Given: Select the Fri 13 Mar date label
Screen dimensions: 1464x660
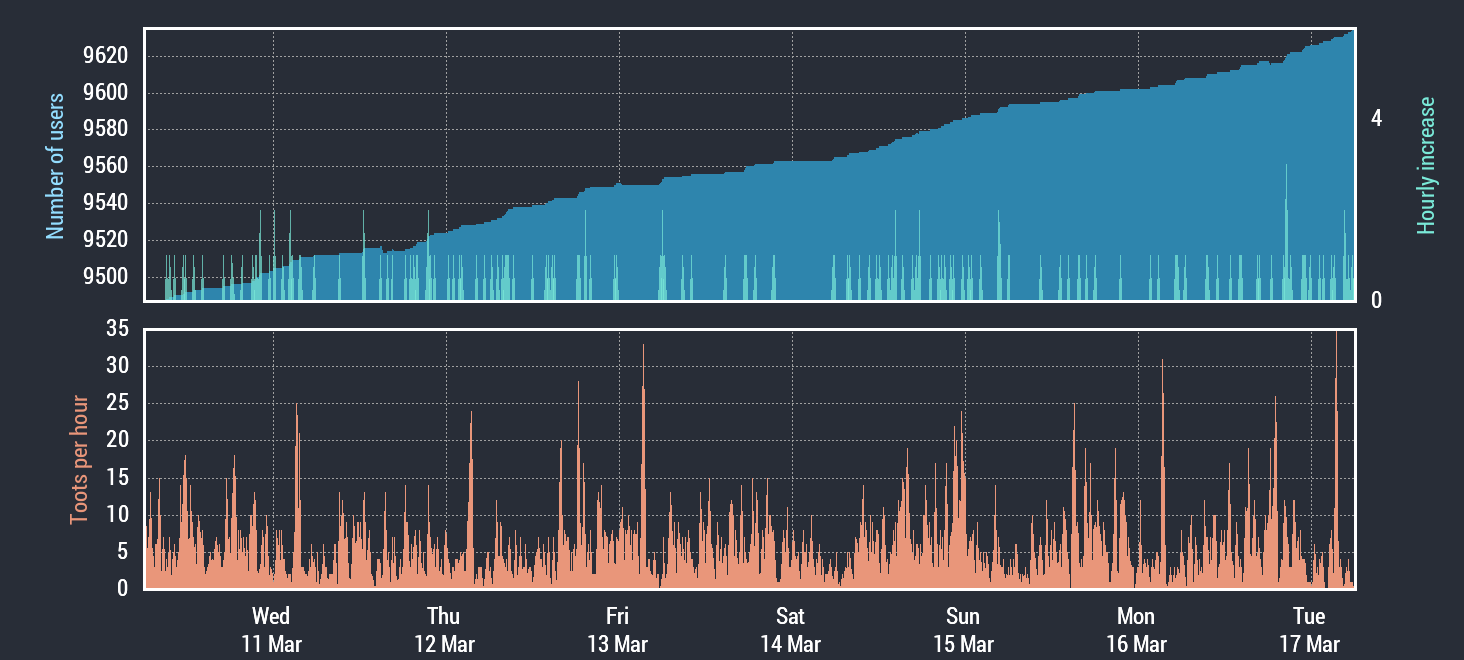Looking at the screenshot, I should point(617,630).
